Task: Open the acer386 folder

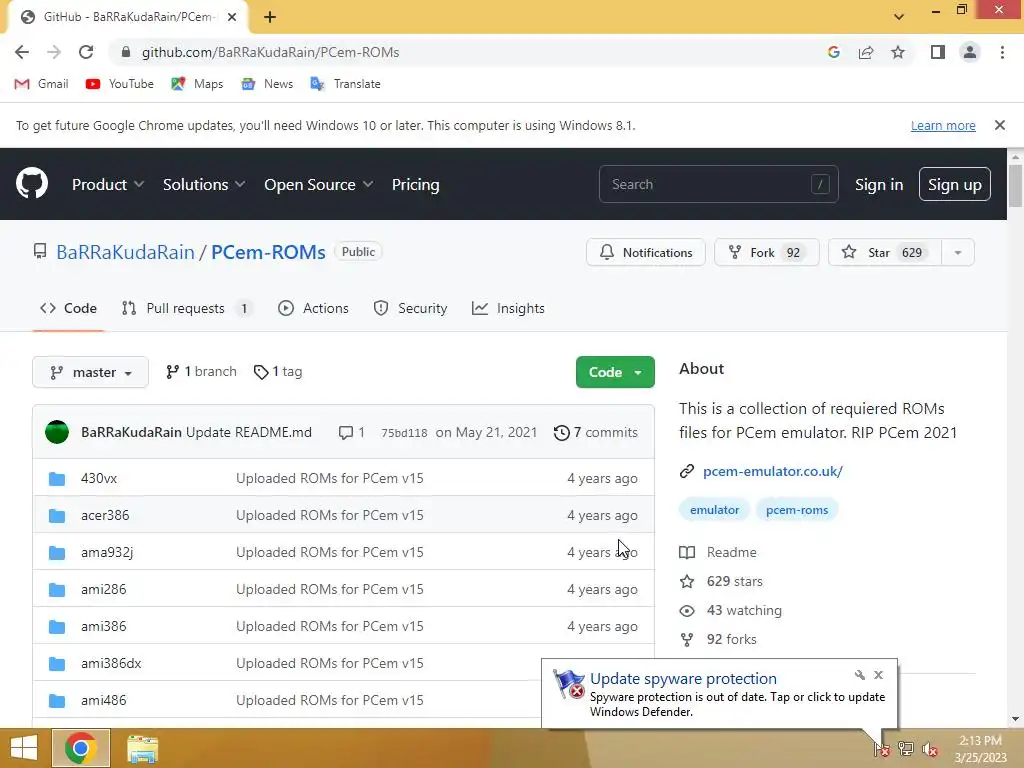Action: pyautogui.click(x=105, y=515)
